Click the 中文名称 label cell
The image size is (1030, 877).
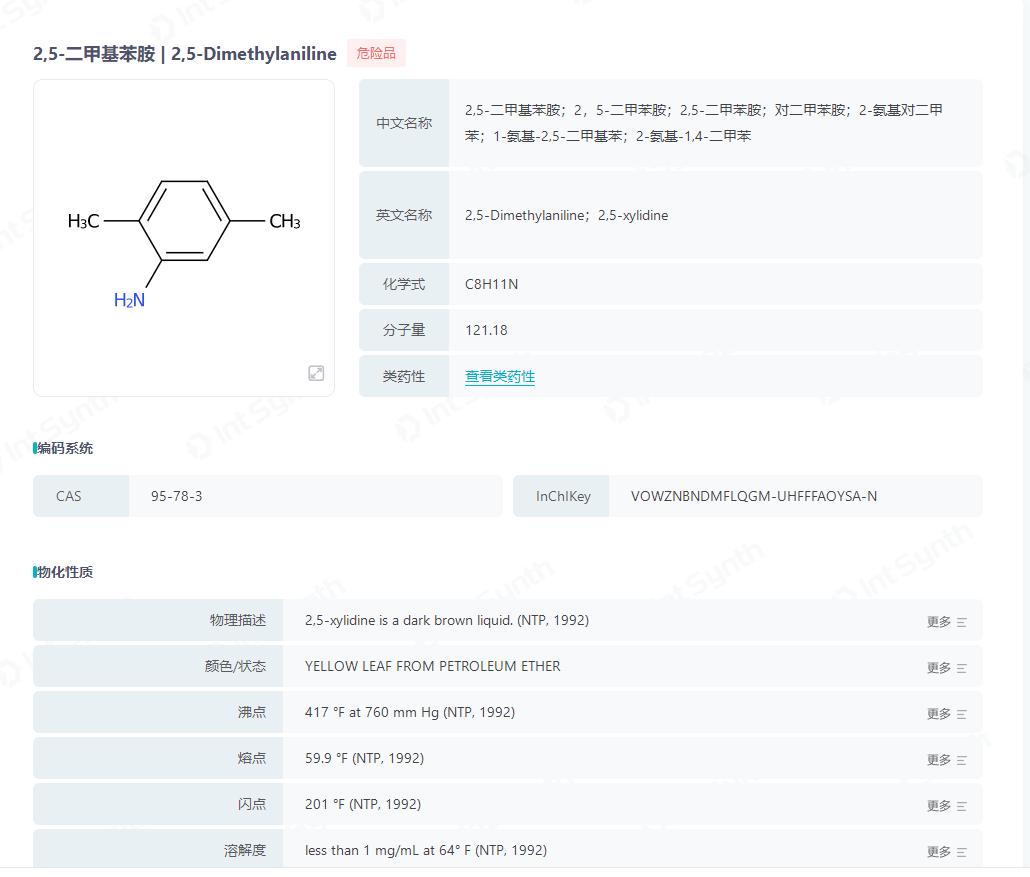(403, 123)
